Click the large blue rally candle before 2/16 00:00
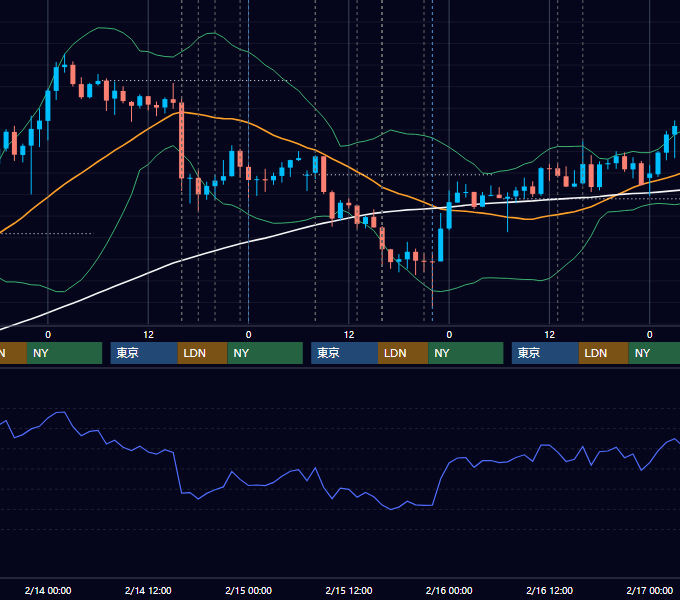Viewport: 680px width, 600px height. click(441, 245)
